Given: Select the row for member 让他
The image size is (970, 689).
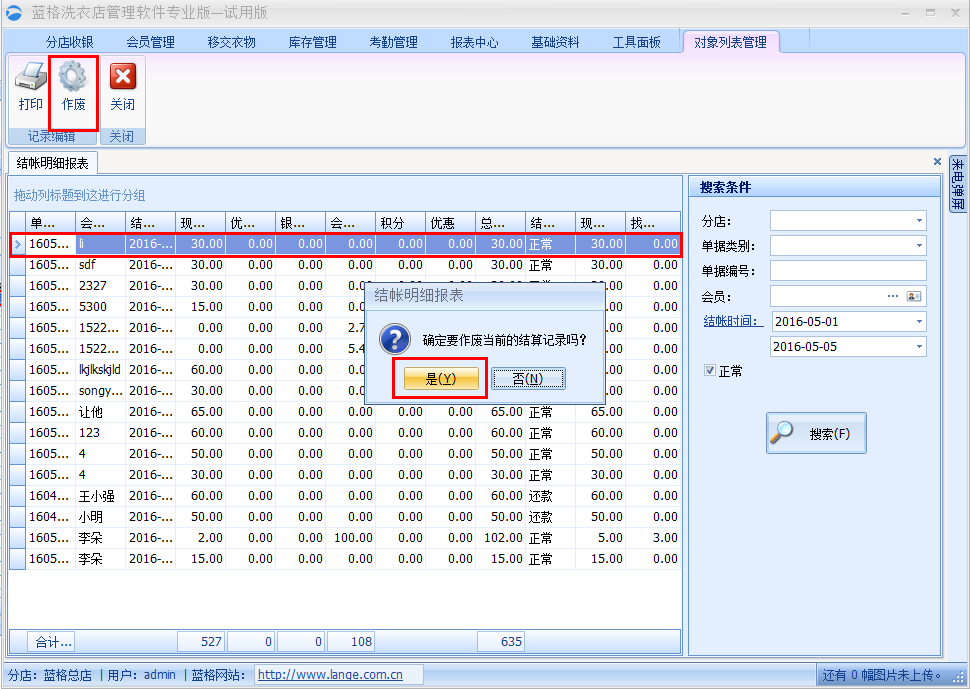Looking at the screenshot, I should coord(345,412).
